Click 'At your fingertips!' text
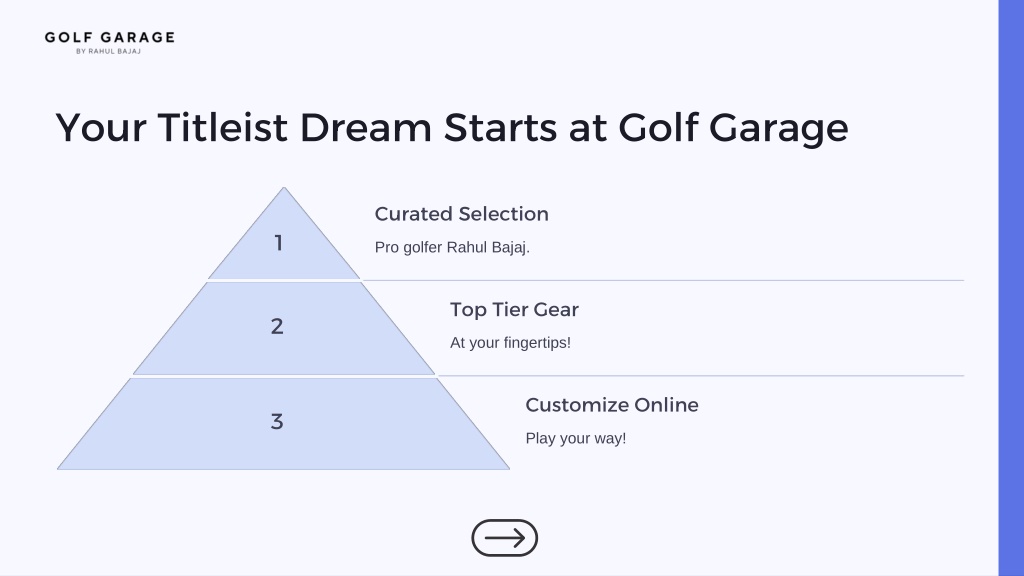This screenshot has width=1024, height=576. (x=510, y=343)
